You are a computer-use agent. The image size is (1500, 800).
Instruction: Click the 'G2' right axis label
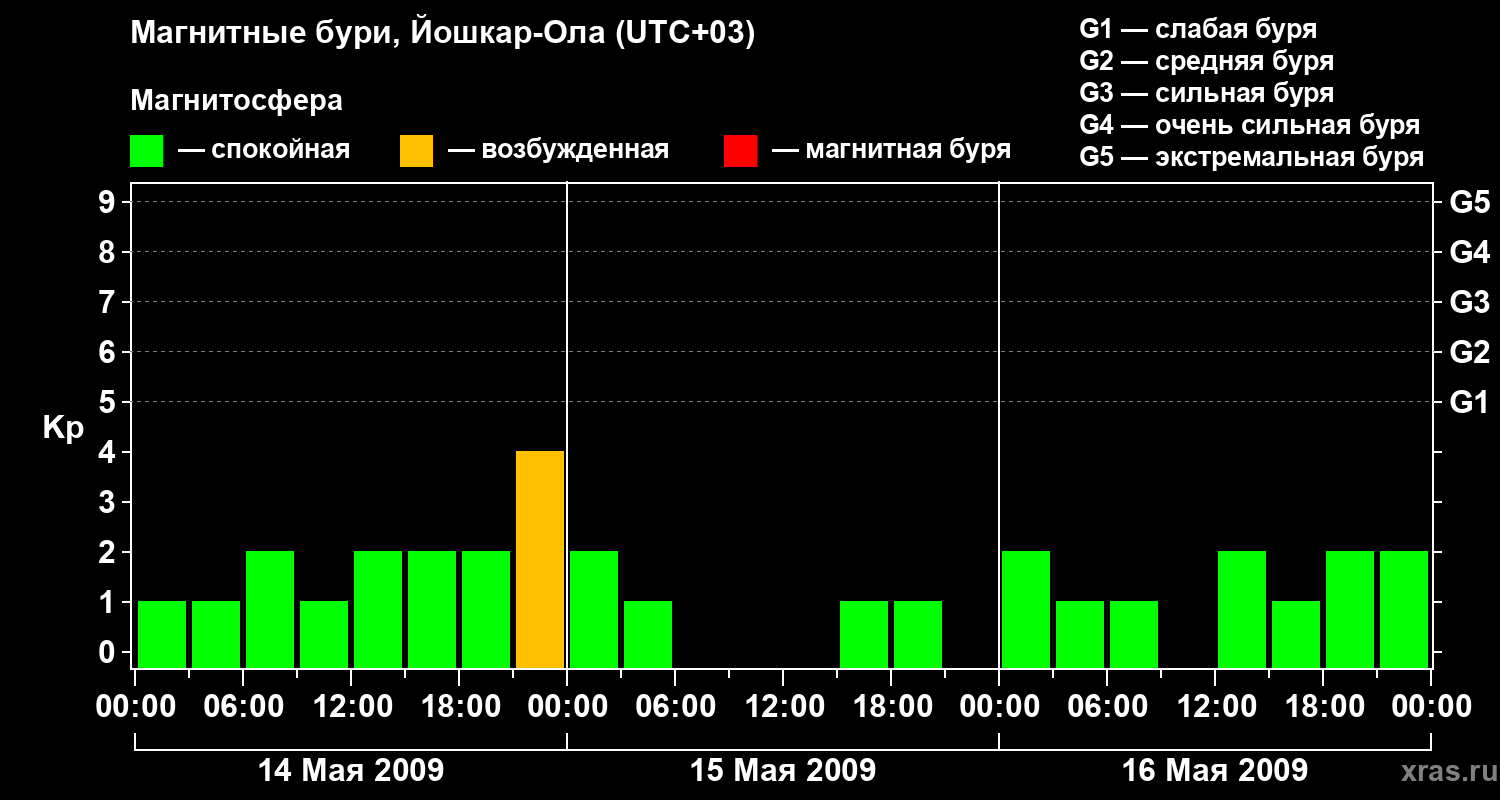[x=1469, y=352]
